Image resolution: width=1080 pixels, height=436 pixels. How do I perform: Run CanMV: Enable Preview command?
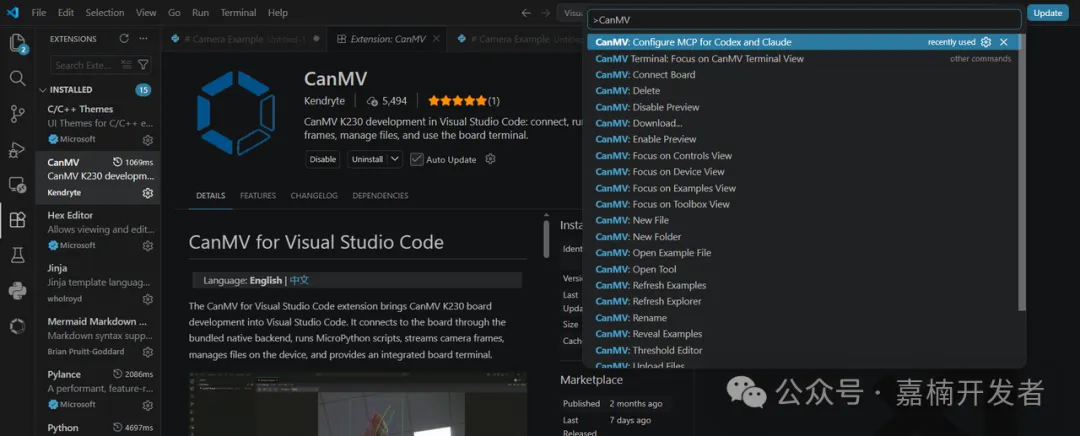(803, 139)
